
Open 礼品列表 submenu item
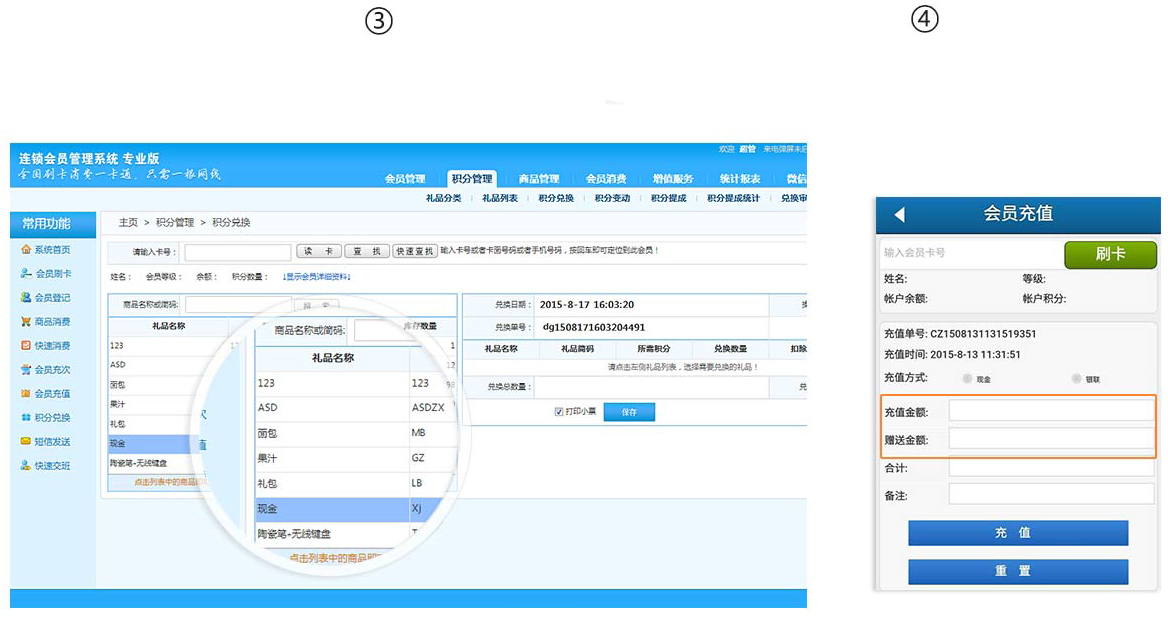pyautogui.click(x=500, y=198)
